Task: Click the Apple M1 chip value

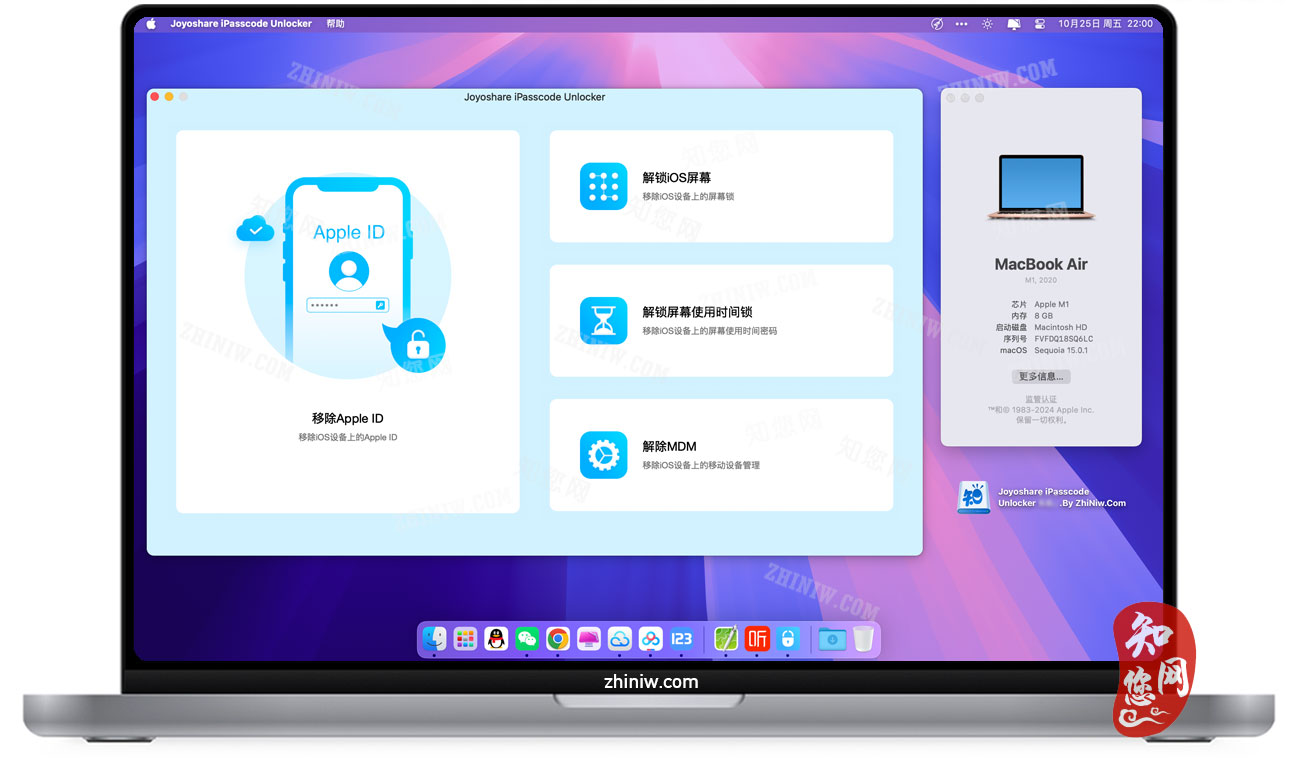Action: pyautogui.click(x=1051, y=305)
